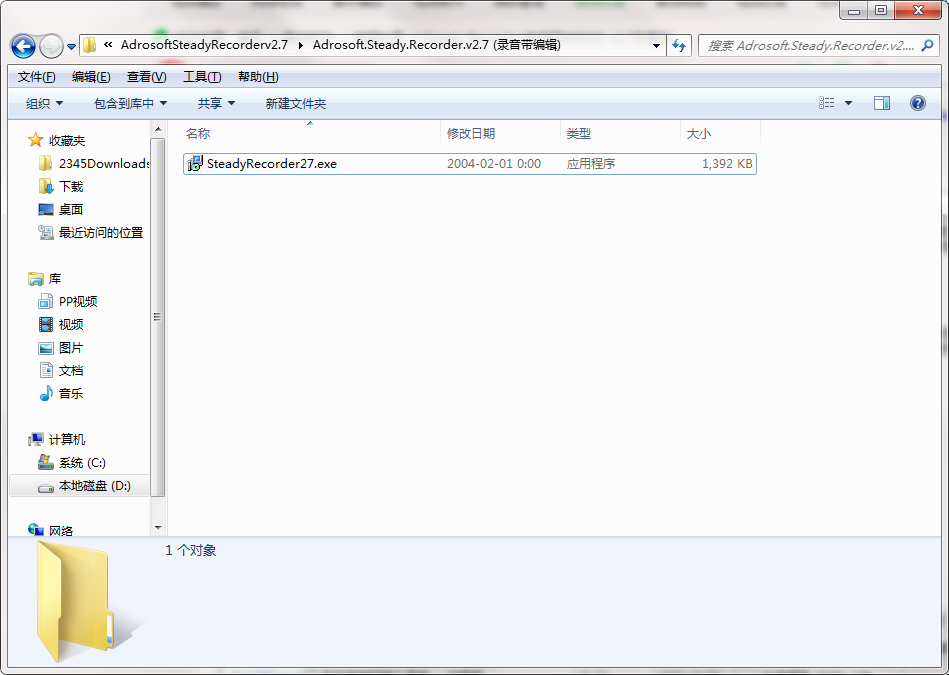Sort by 类型 column header

(620, 133)
